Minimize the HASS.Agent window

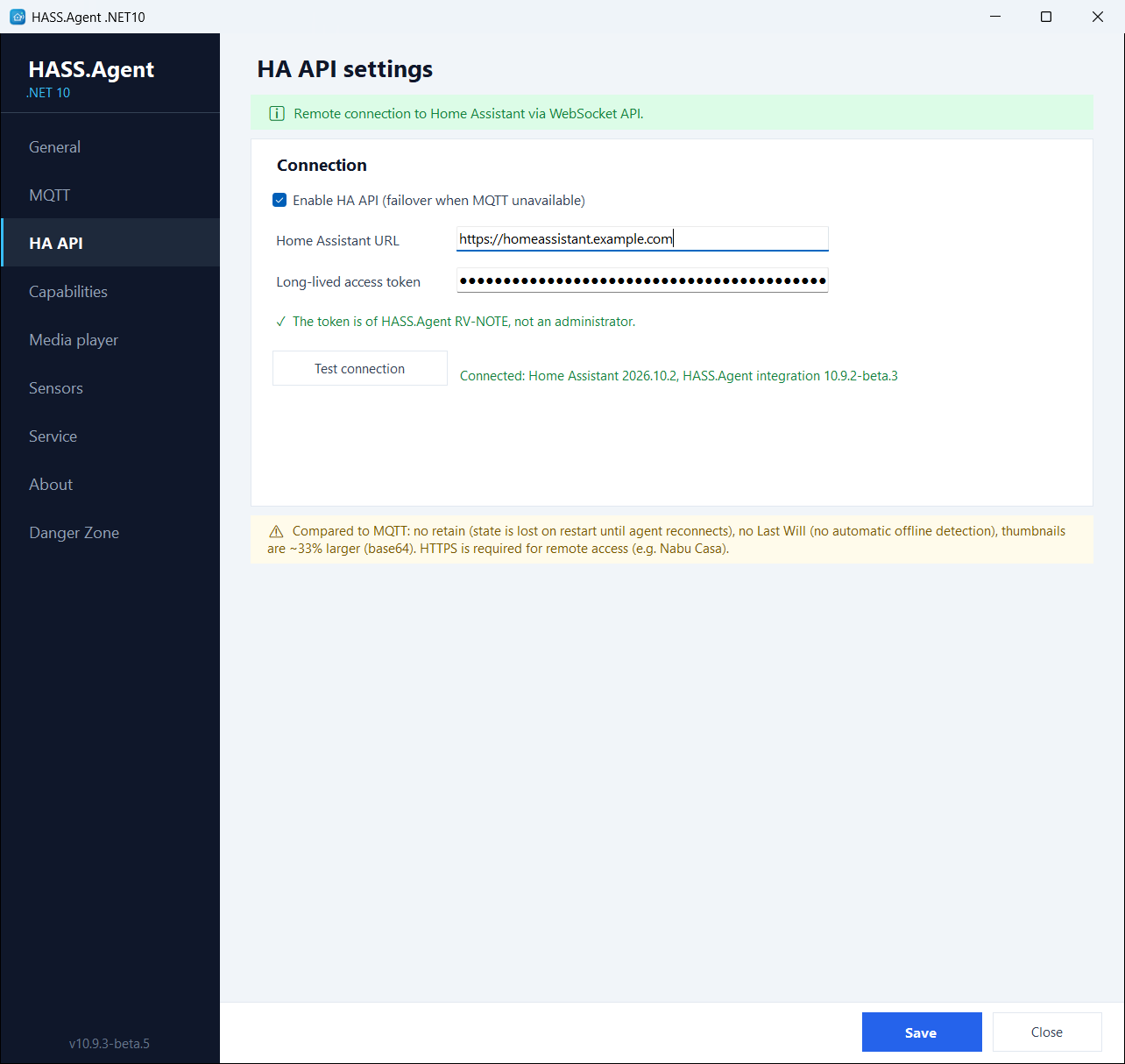[x=995, y=17]
